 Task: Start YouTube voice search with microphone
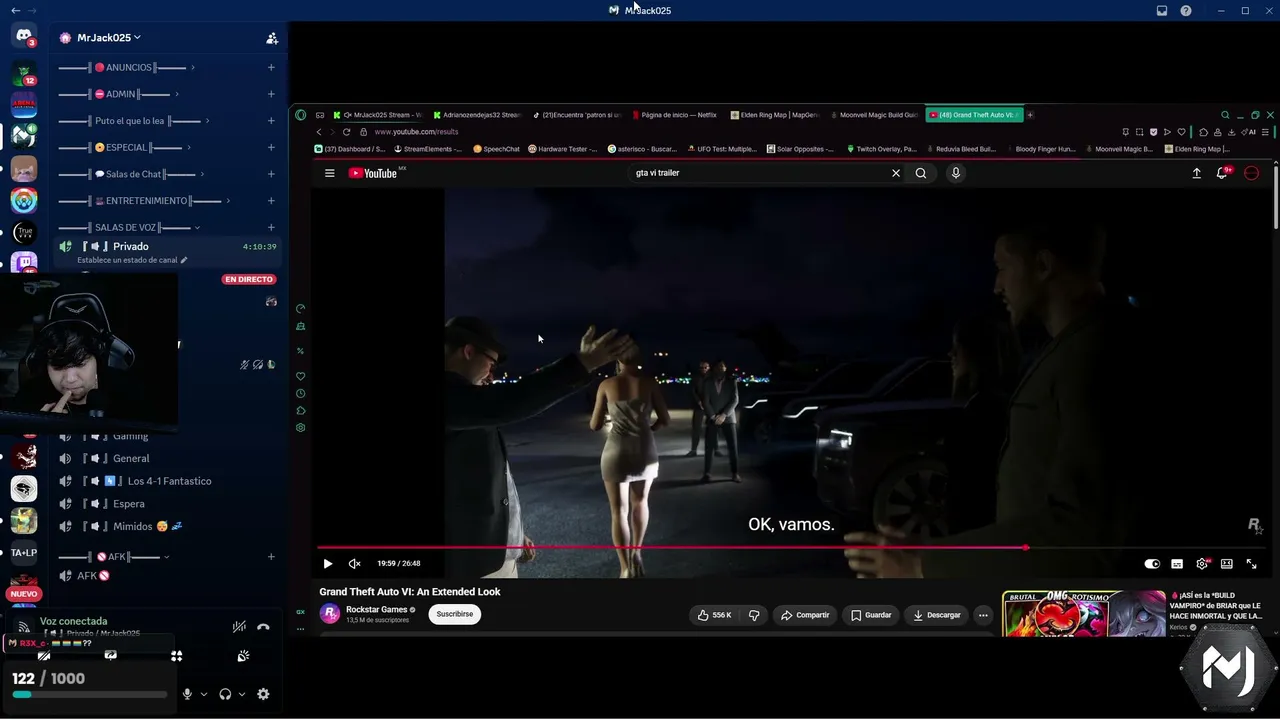coord(956,173)
